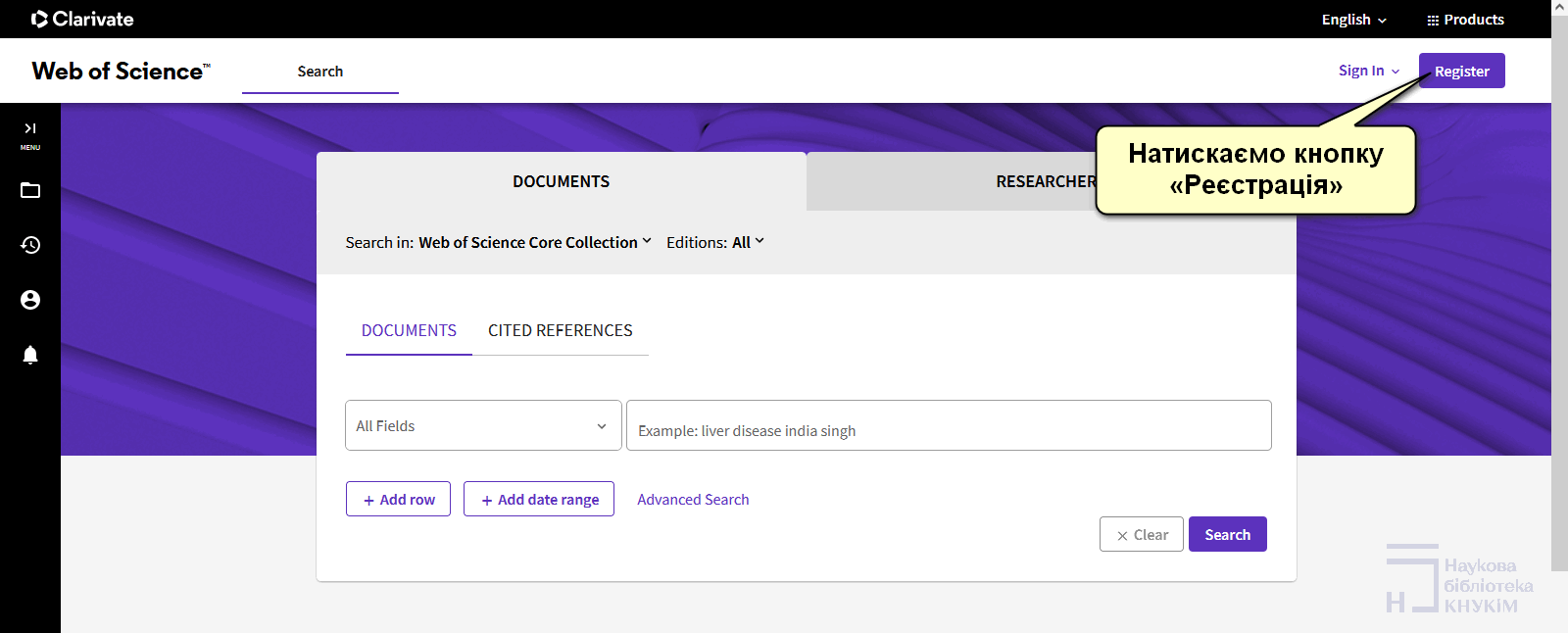Switch to the upper DOCUMENTS tab
This screenshot has height=633, width=1568.
(x=562, y=181)
